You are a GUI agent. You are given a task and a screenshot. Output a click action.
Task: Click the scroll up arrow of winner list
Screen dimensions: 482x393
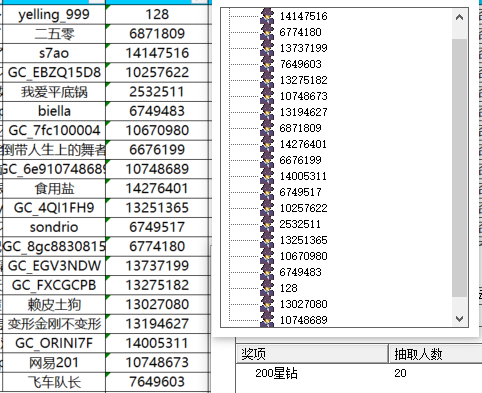click(x=459, y=17)
